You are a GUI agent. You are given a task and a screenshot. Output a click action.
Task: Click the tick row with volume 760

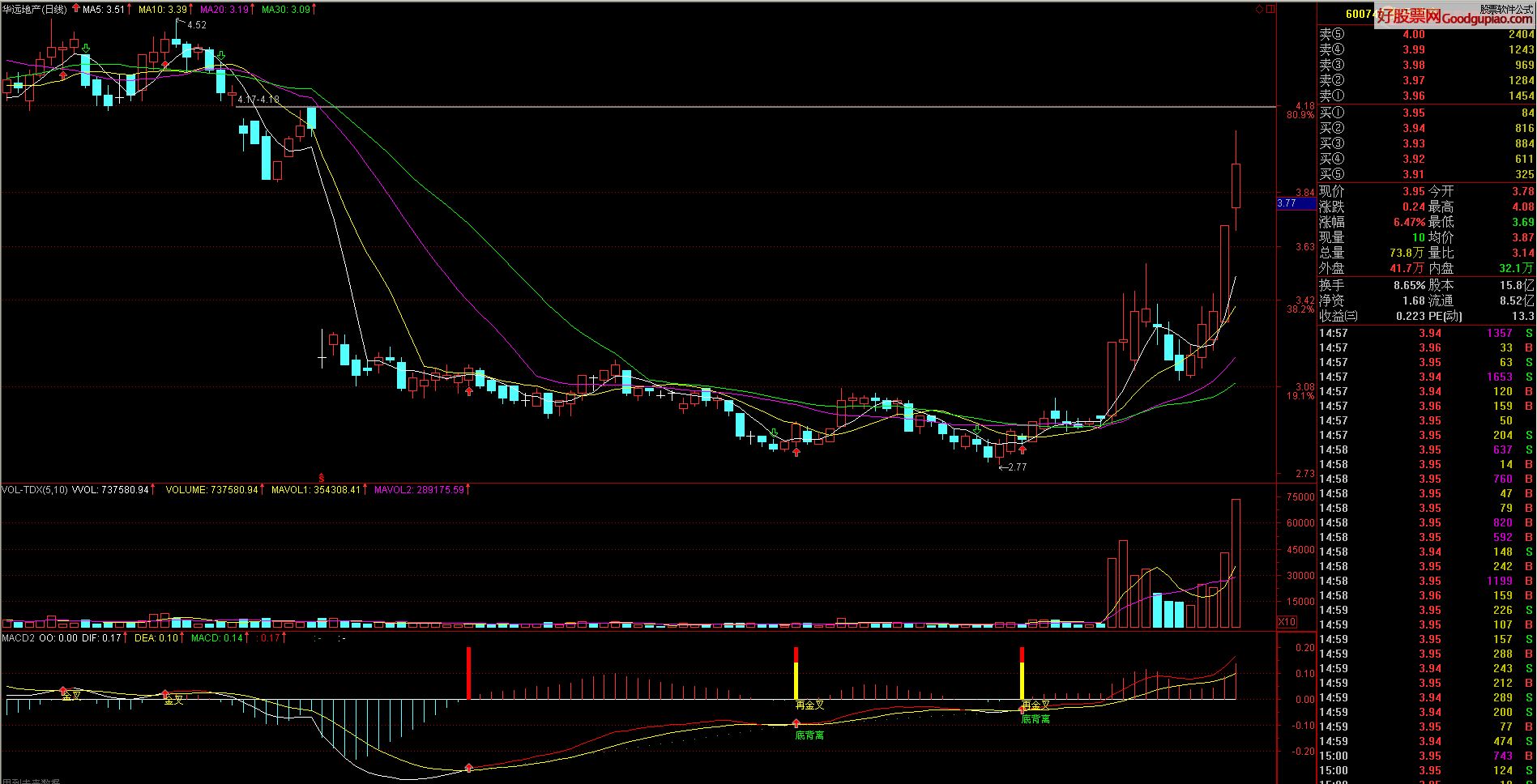pyautogui.click(x=1426, y=479)
